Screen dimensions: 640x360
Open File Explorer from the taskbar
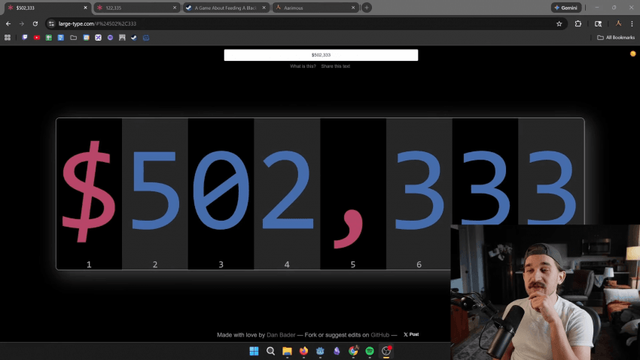click(x=287, y=351)
